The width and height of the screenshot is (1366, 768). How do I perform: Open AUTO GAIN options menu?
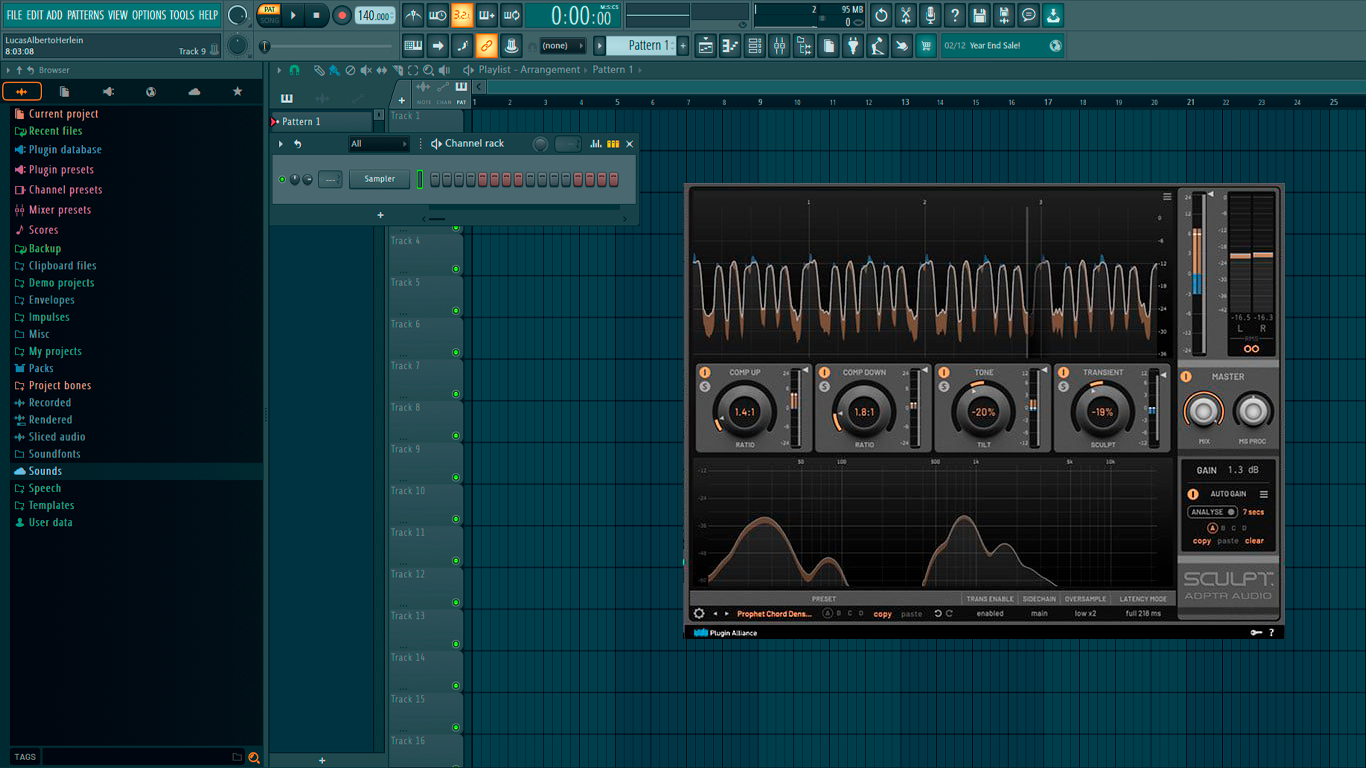tap(1264, 494)
